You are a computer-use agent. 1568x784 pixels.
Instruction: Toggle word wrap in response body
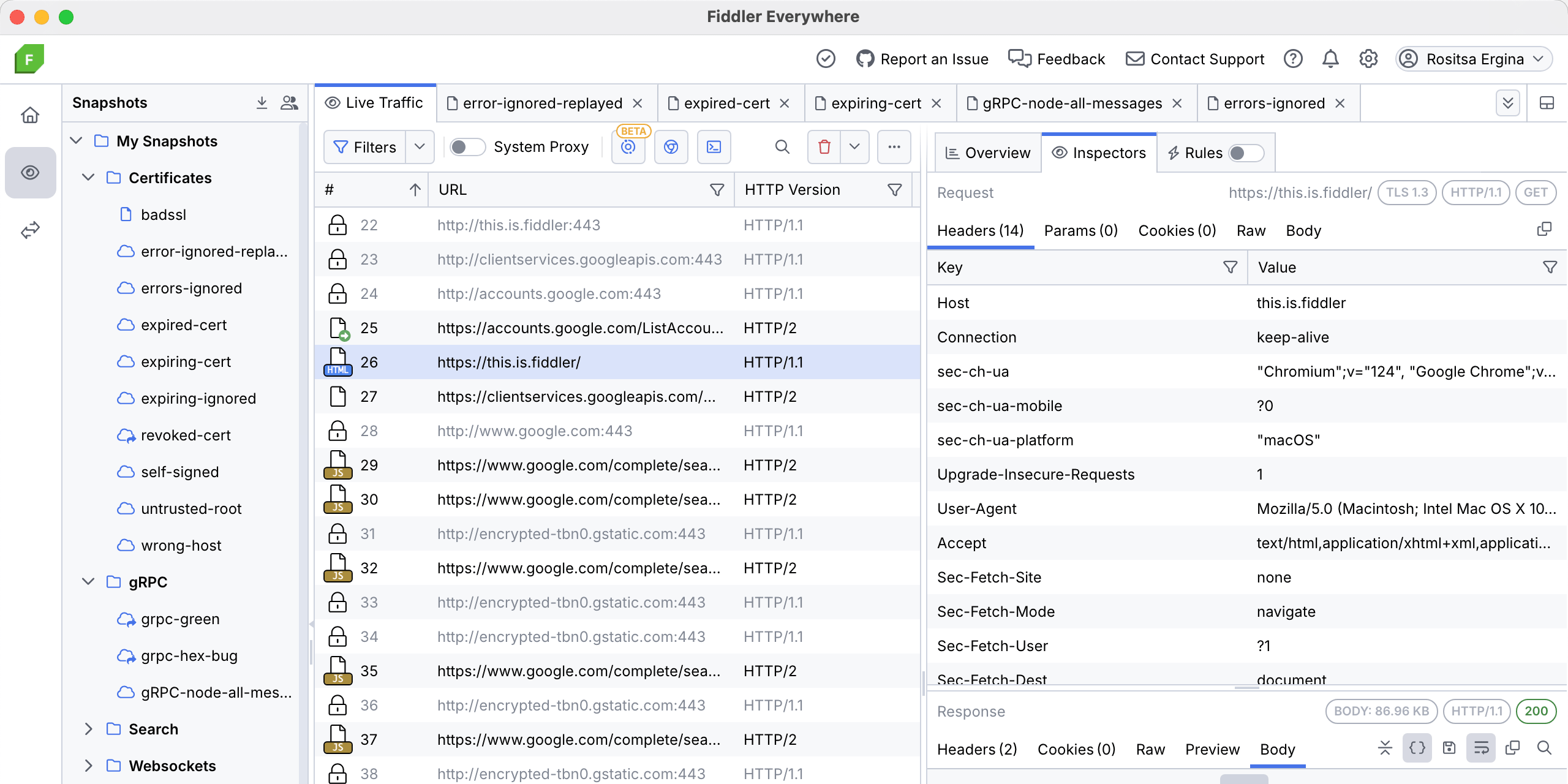pyautogui.click(x=1481, y=748)
